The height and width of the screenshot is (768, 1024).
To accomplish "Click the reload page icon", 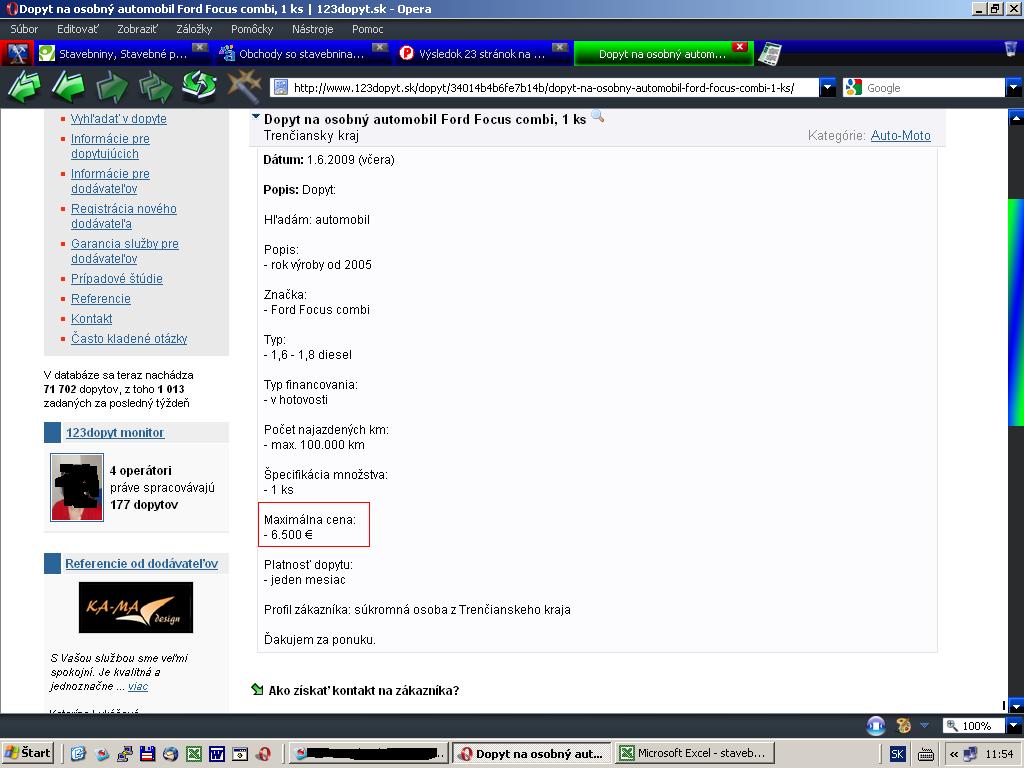I will point(199,88).
